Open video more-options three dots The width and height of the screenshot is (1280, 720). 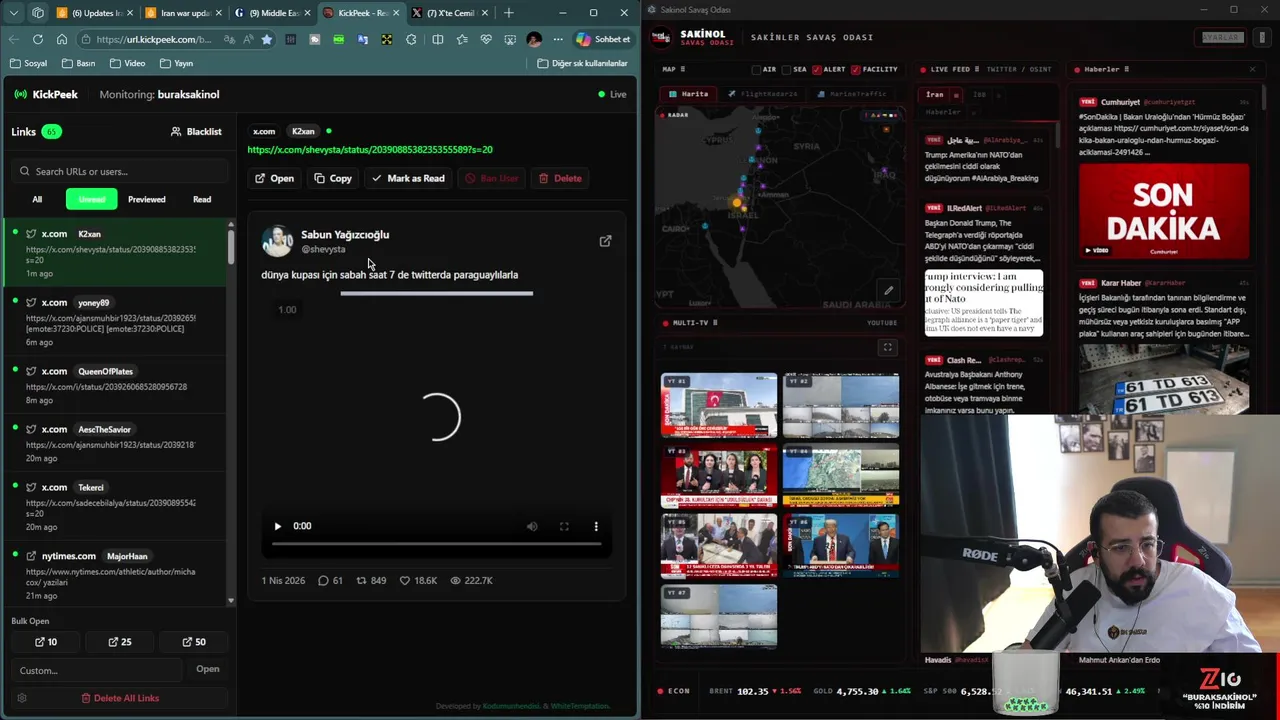point(596,526)
